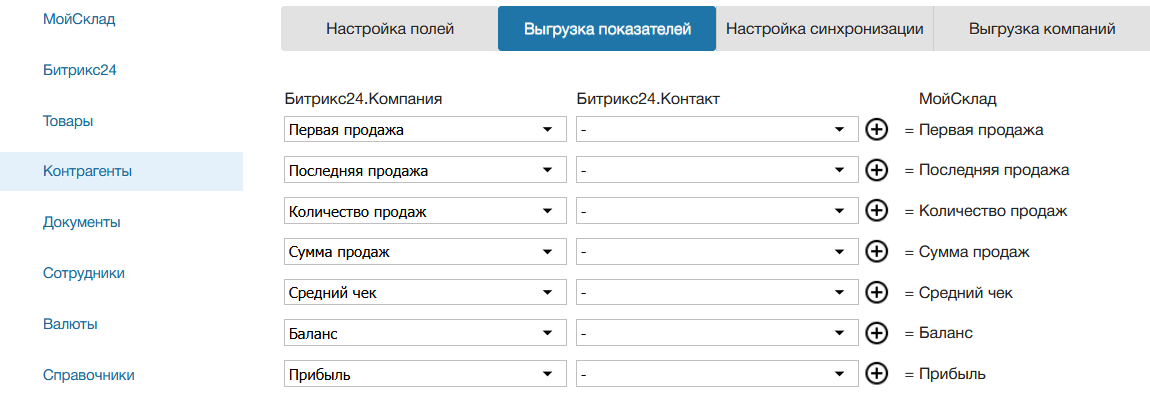Go to Документы in the sidebar

coord(82,222)
